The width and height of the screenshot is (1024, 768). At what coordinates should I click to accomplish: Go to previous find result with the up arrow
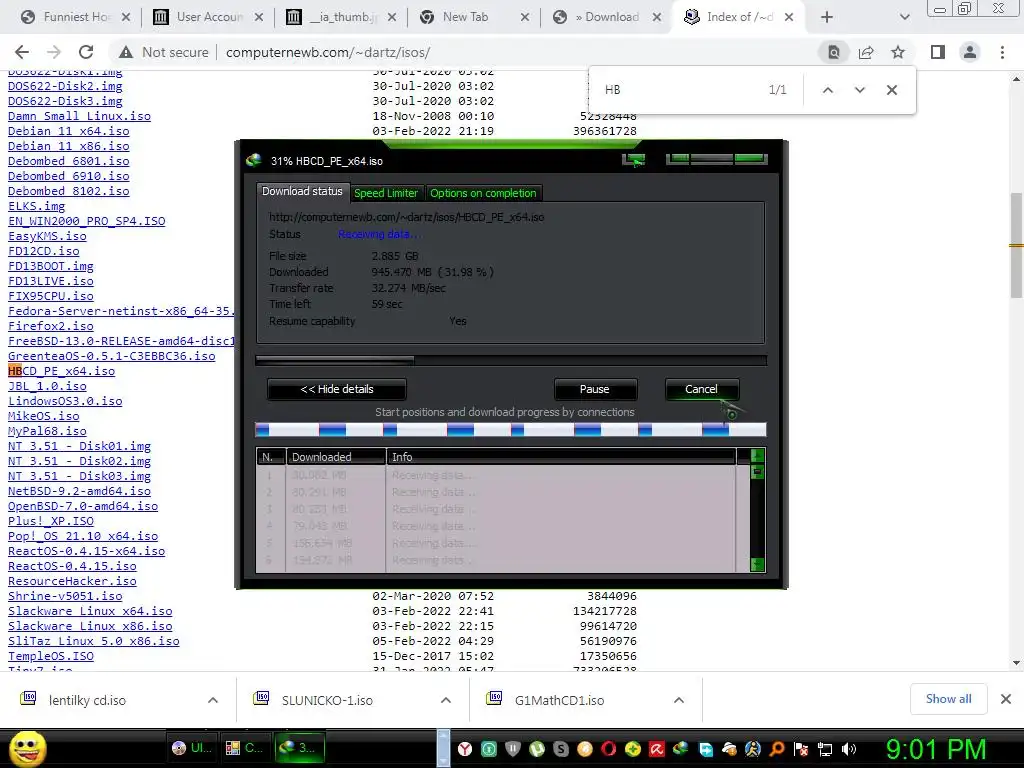click(x=827, y=90)
